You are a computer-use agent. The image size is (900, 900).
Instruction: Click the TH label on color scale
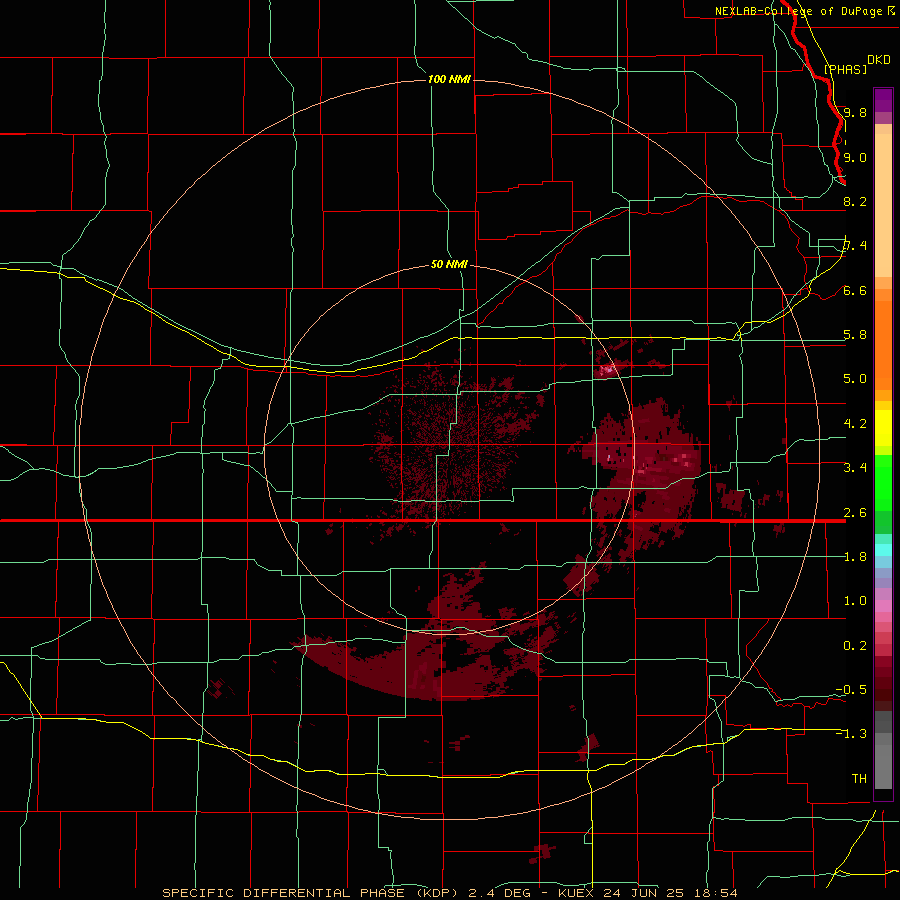[x=859, y=778]
